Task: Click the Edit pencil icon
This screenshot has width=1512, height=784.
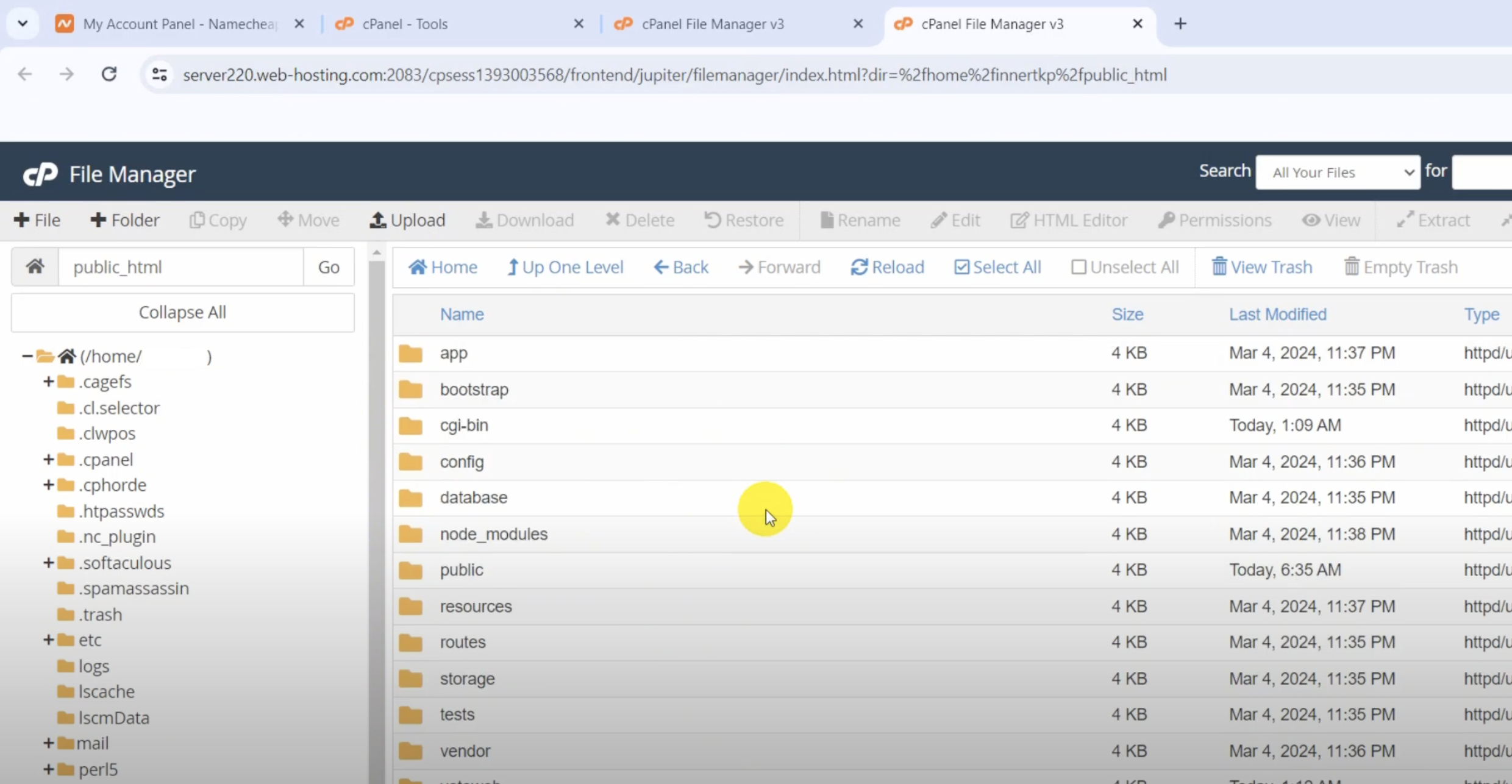Action: (x=955, y=220)
